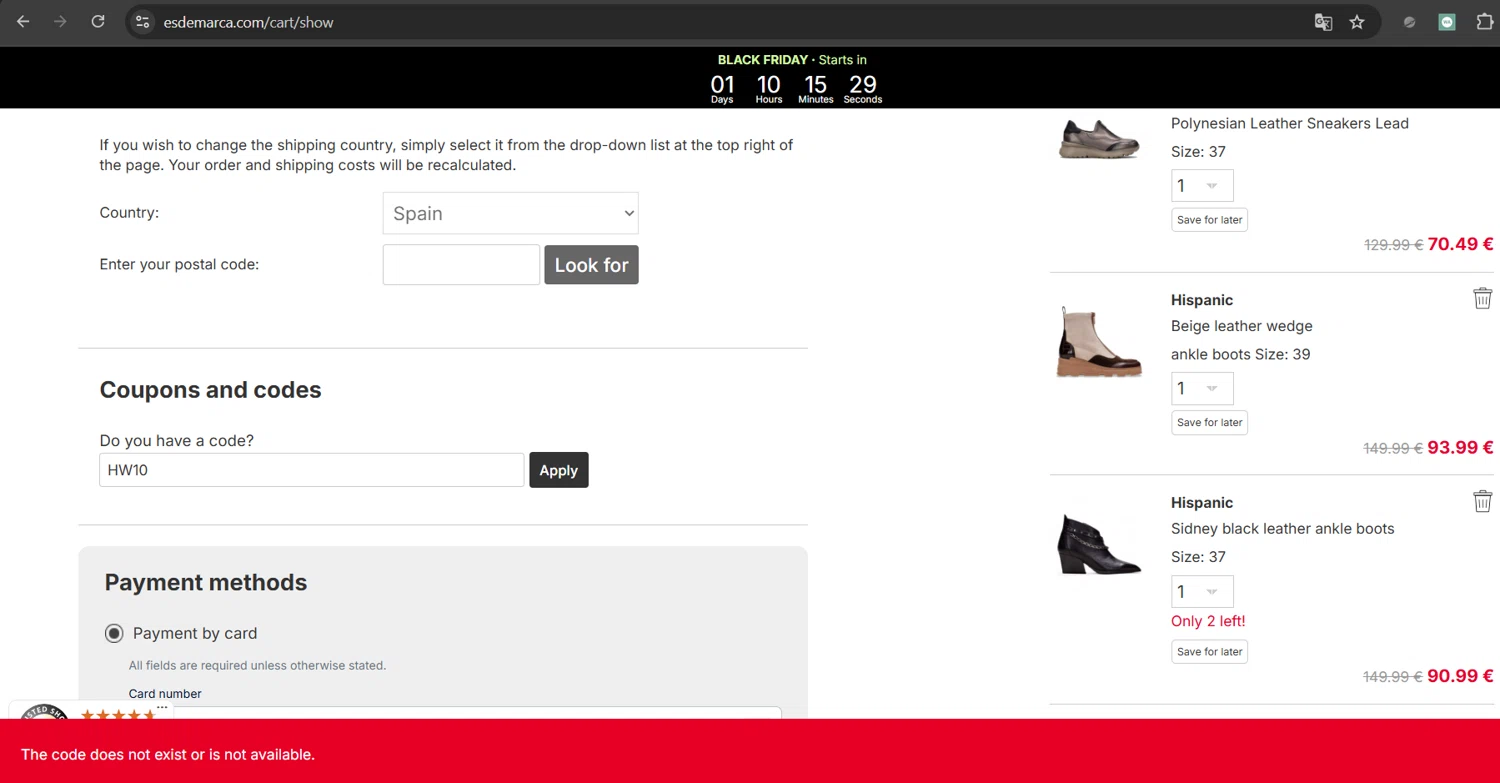1500x783 pixels.
Task: Open the browser extensions puzzle icon
Action: (1484, 22)
